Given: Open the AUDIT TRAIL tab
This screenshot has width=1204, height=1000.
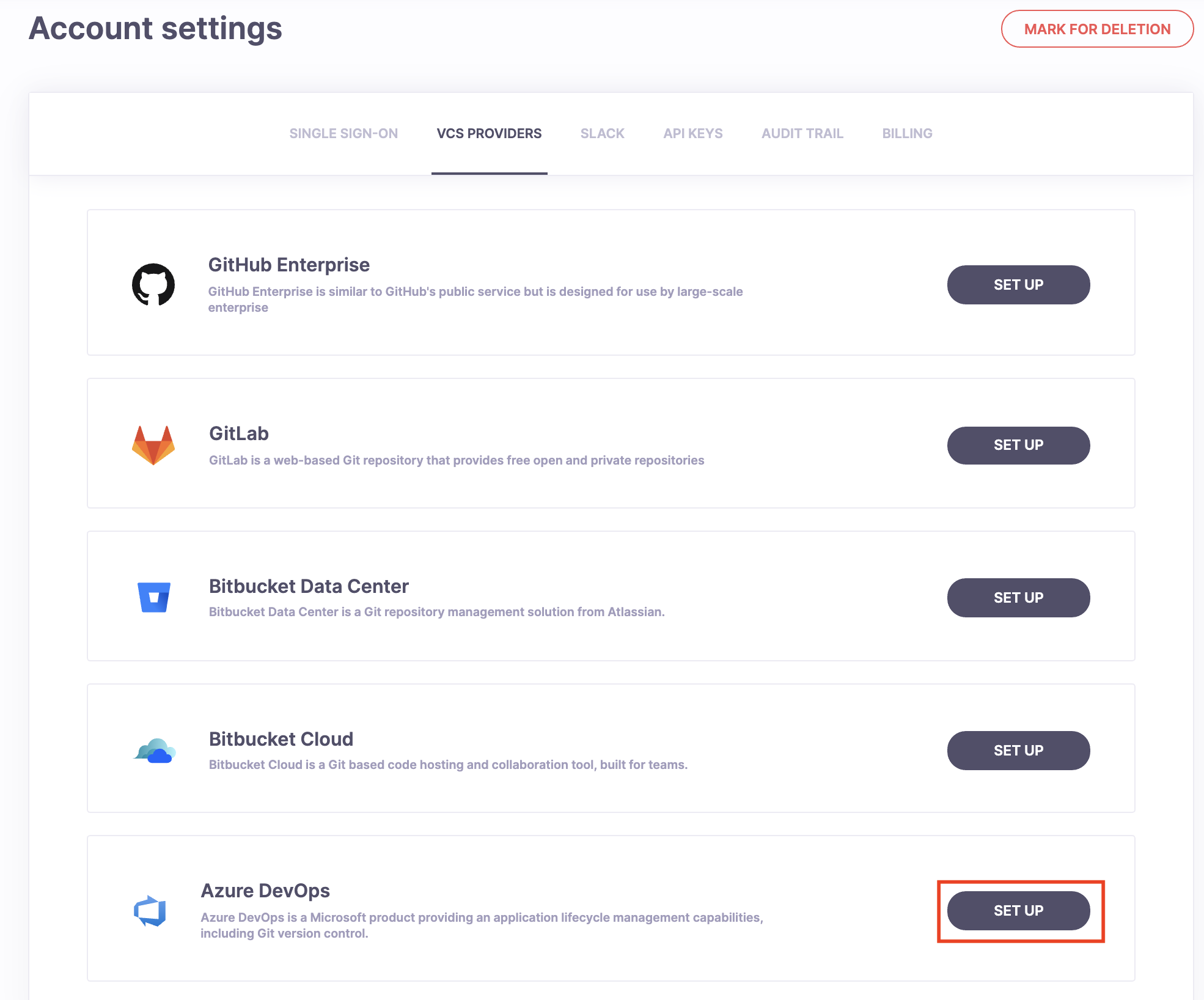Looking at the screenshot, I should (x=802, y=133).
